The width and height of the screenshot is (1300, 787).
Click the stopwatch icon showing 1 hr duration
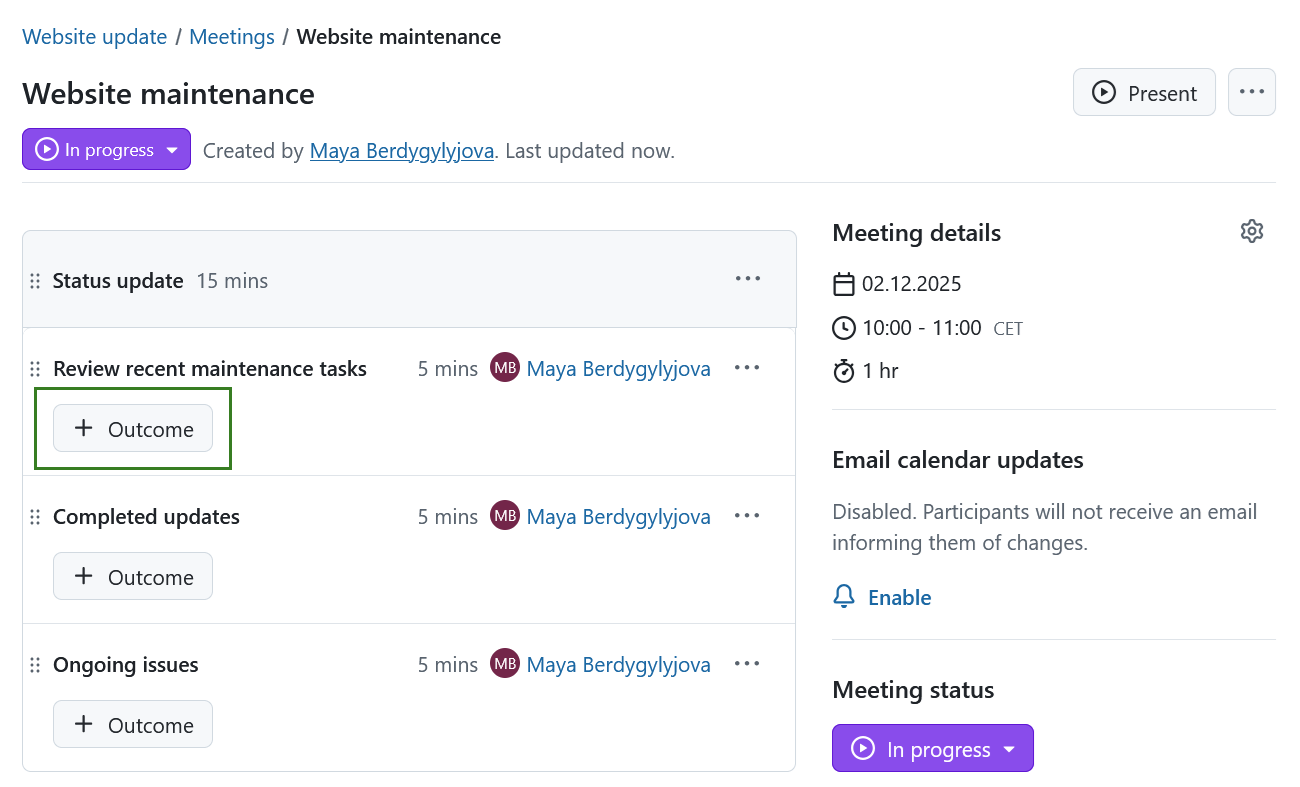(843, 370)
